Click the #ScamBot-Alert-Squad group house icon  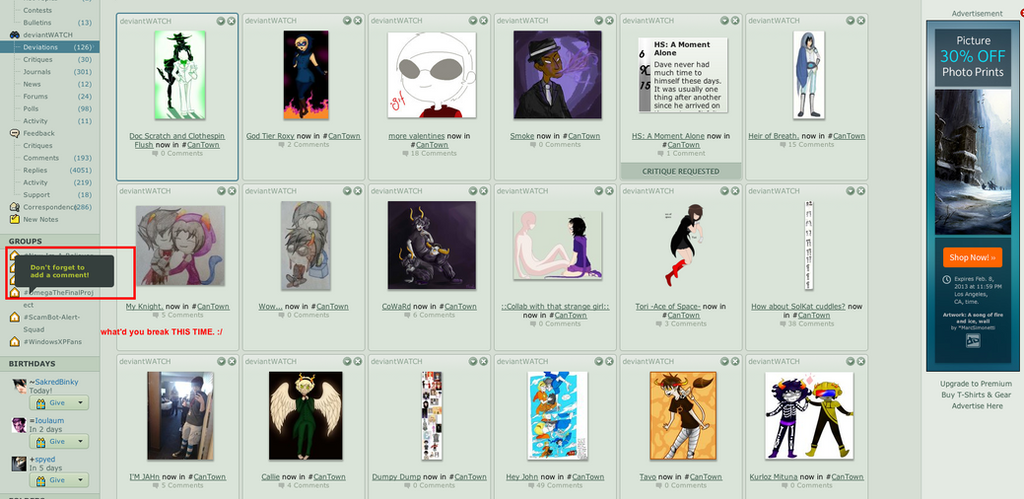pyautogui.click(x=14, y=317)
